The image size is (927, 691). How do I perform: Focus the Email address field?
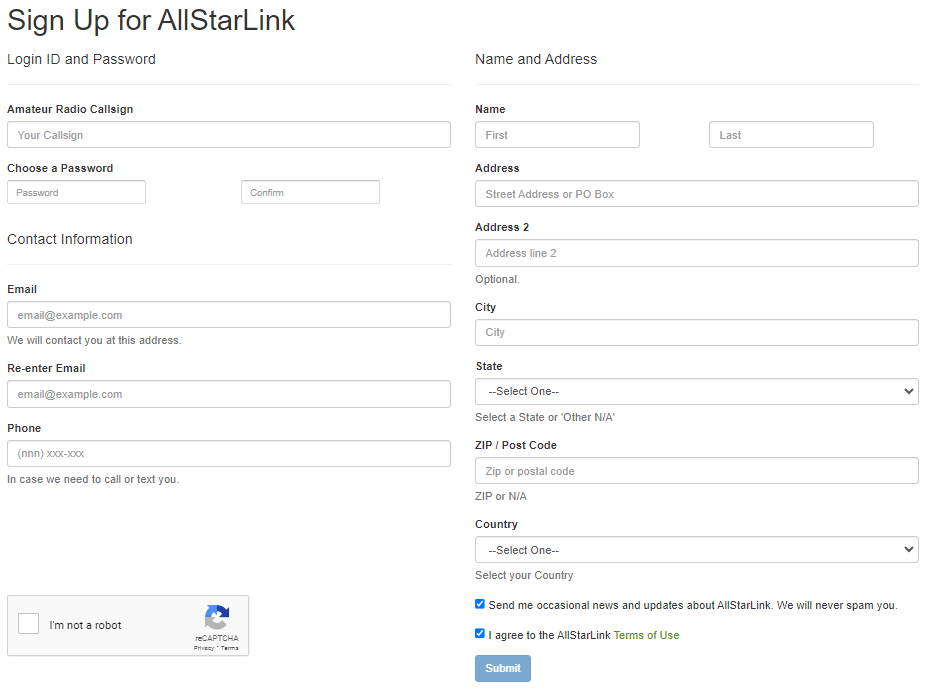coord(228,314)
